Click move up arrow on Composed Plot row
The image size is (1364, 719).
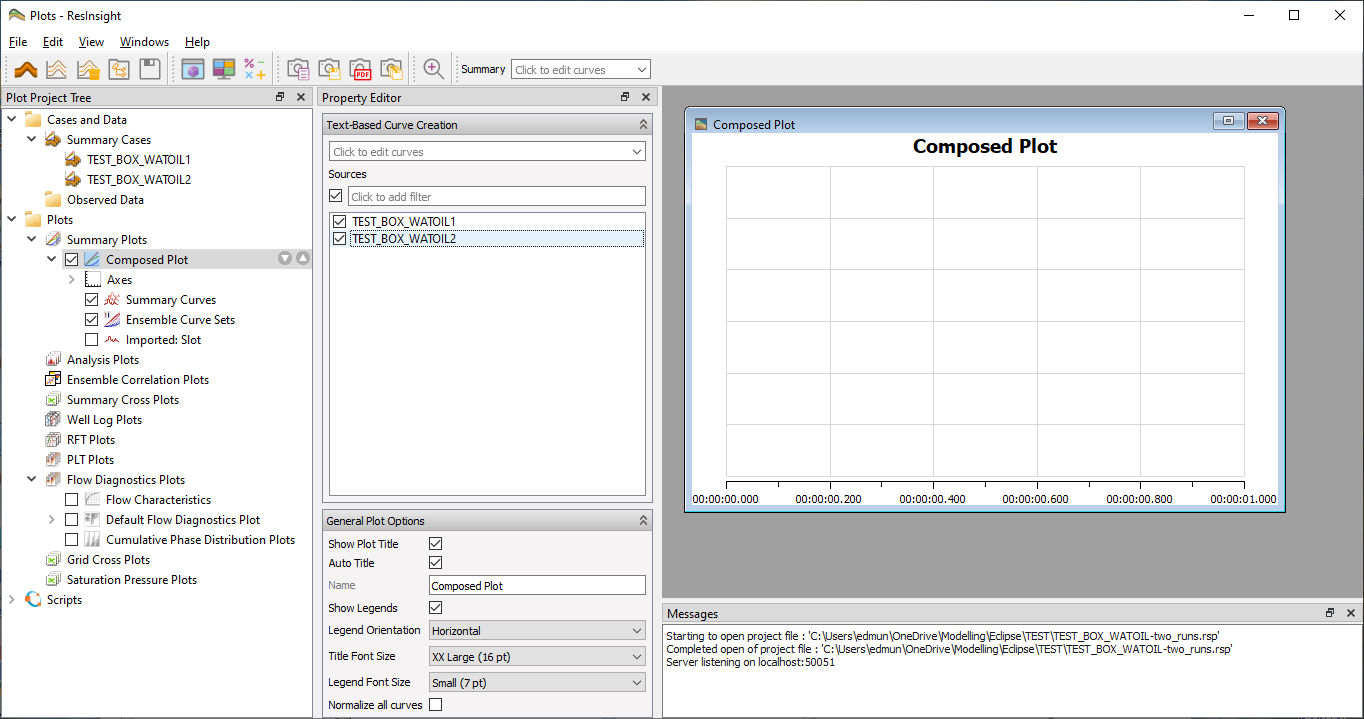tap(303, 259)
